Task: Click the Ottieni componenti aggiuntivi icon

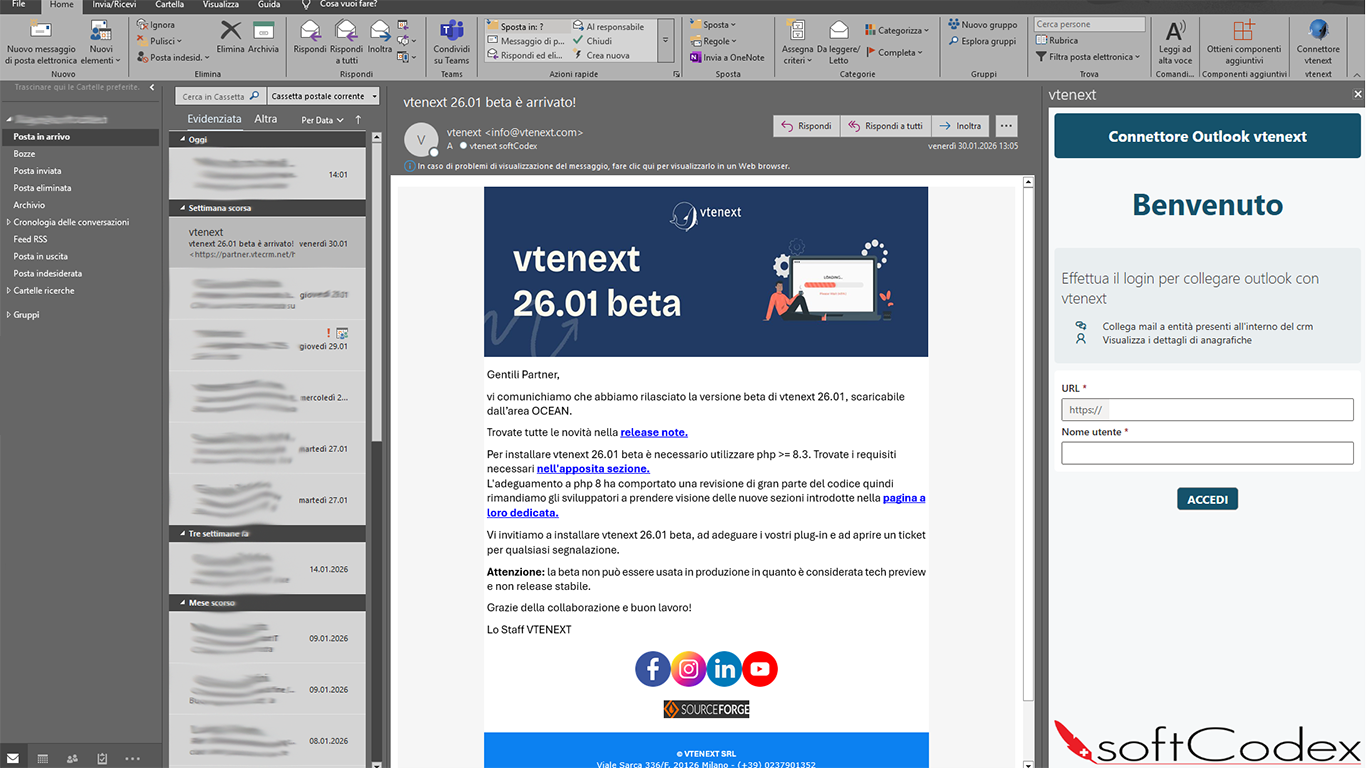Action: (x=1243, y=29)
